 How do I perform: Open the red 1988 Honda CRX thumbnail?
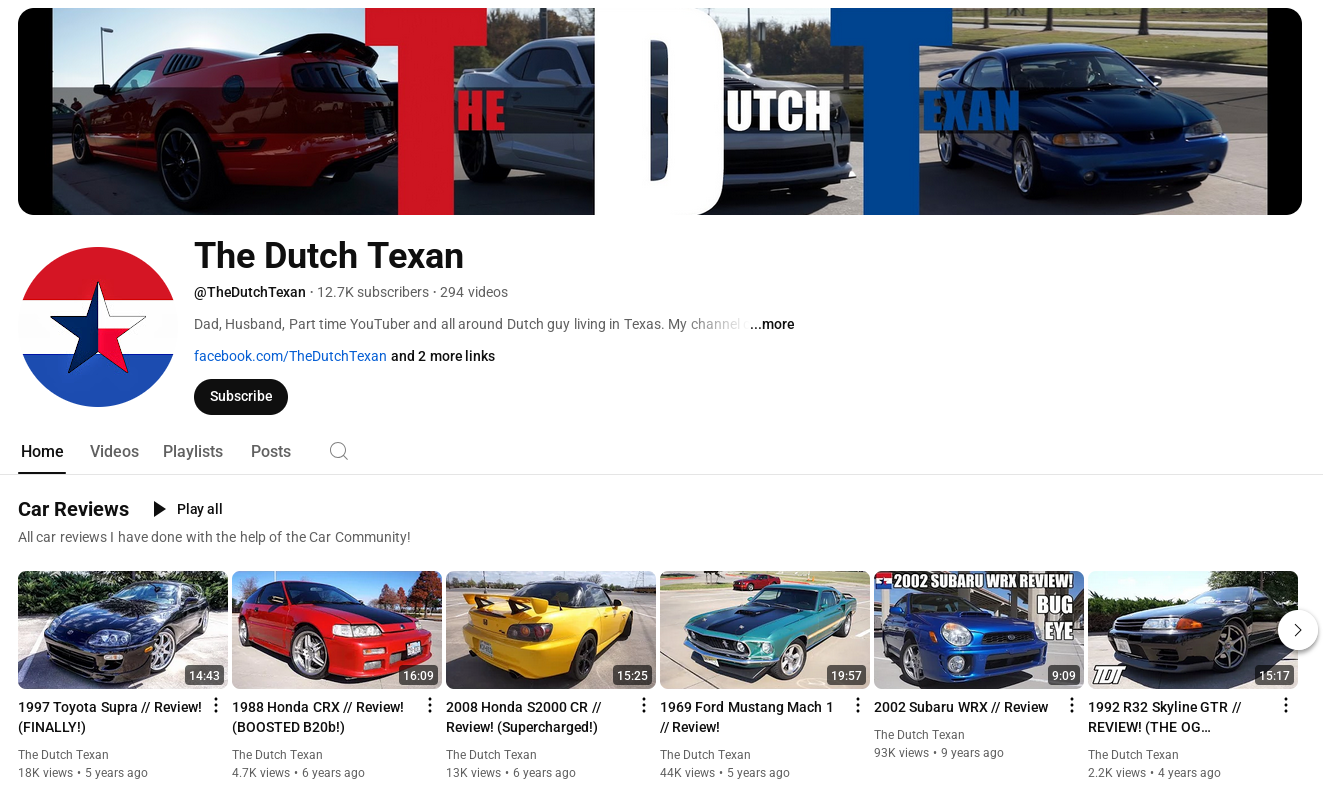point(337,630)
